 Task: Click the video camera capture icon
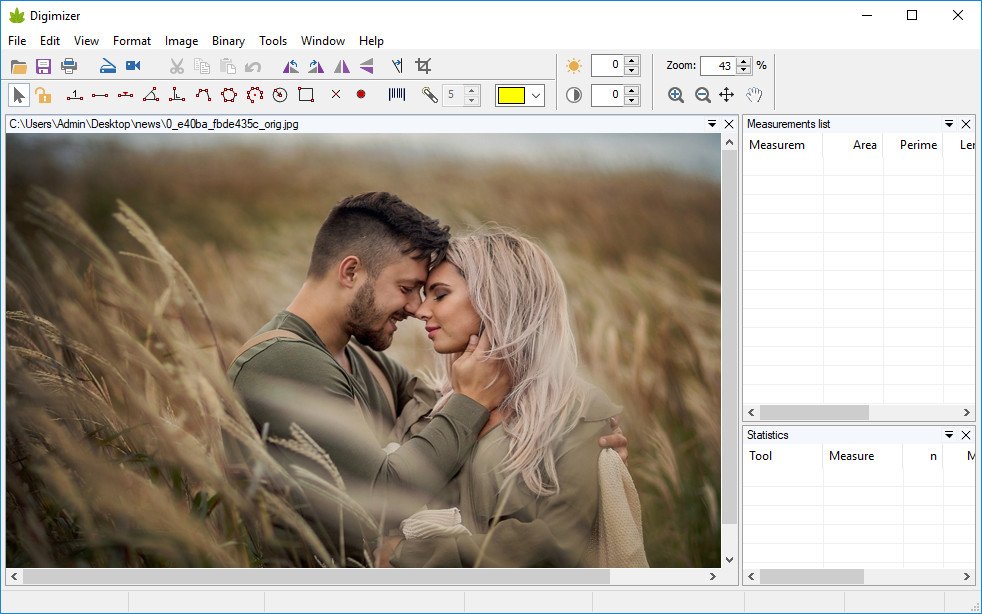pyautogui.click(x=133, y=66)
